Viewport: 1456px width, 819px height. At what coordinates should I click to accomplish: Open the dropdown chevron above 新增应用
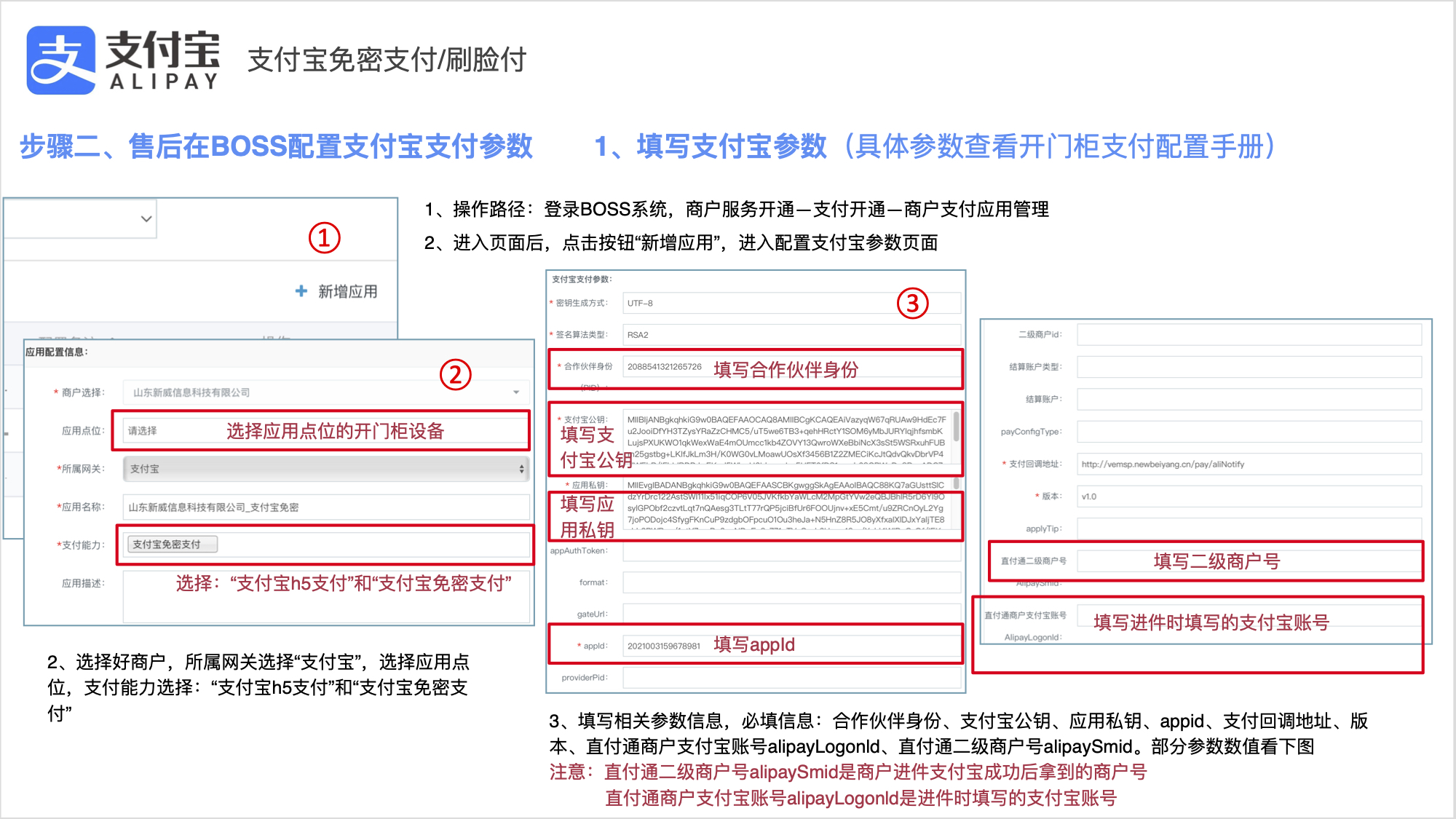146,218
